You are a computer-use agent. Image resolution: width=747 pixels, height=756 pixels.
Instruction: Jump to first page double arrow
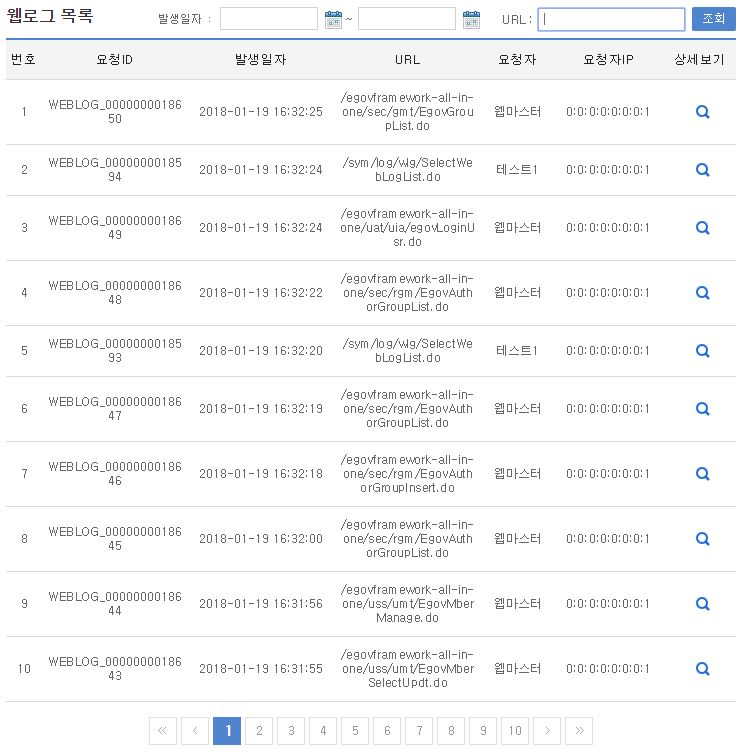pyautogui.click(x=163, y=731)
